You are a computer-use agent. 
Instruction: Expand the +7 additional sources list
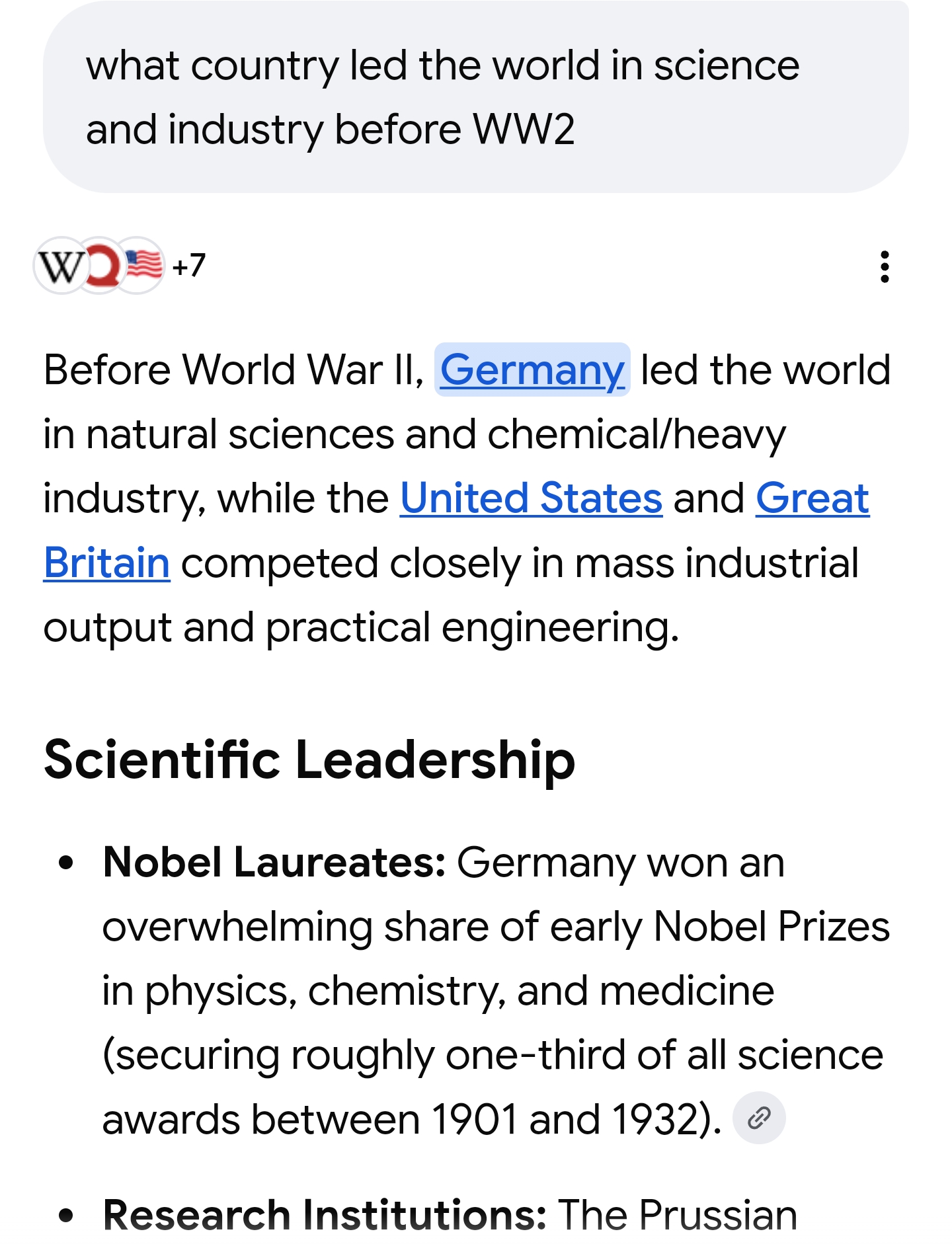[x=188, y=266]
